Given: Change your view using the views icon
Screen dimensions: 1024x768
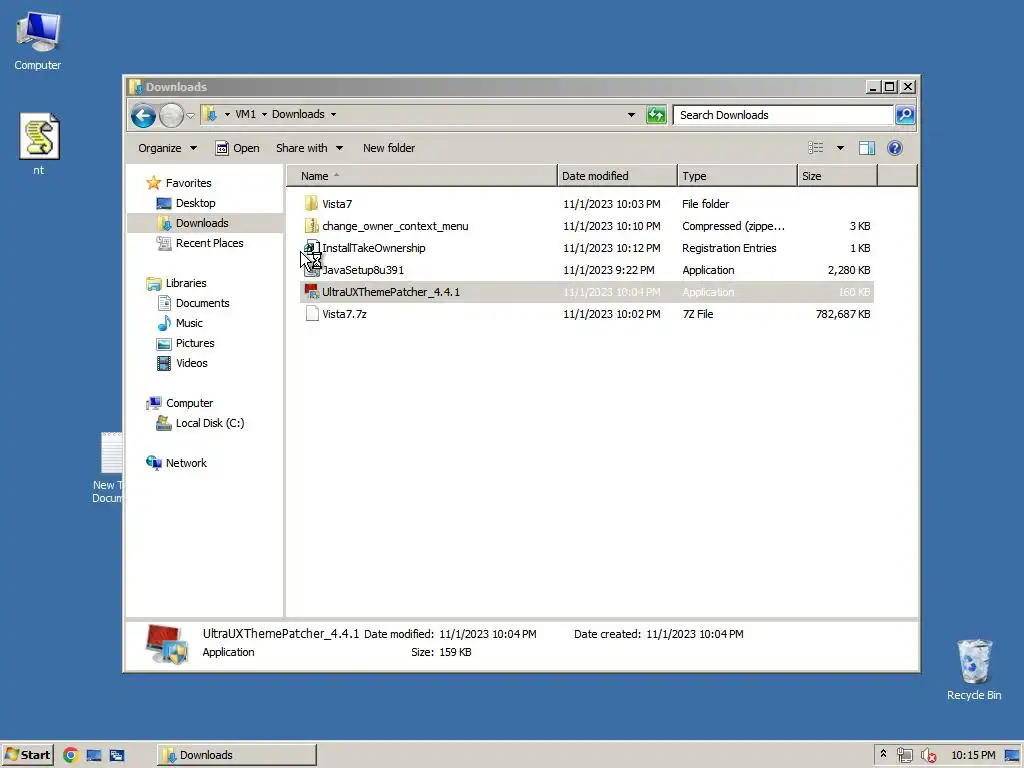Looking at the screenshot, I should pos(816,148).
